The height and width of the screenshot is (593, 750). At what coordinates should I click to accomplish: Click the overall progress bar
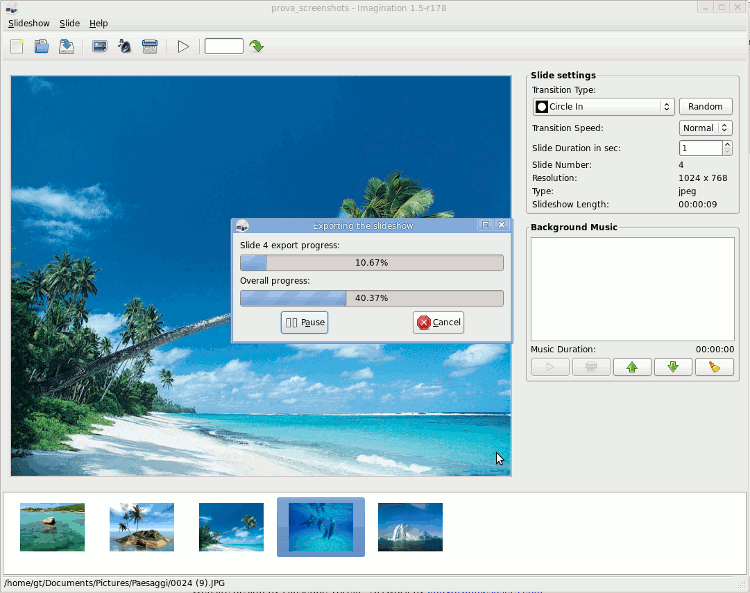[x=371, y=298]
